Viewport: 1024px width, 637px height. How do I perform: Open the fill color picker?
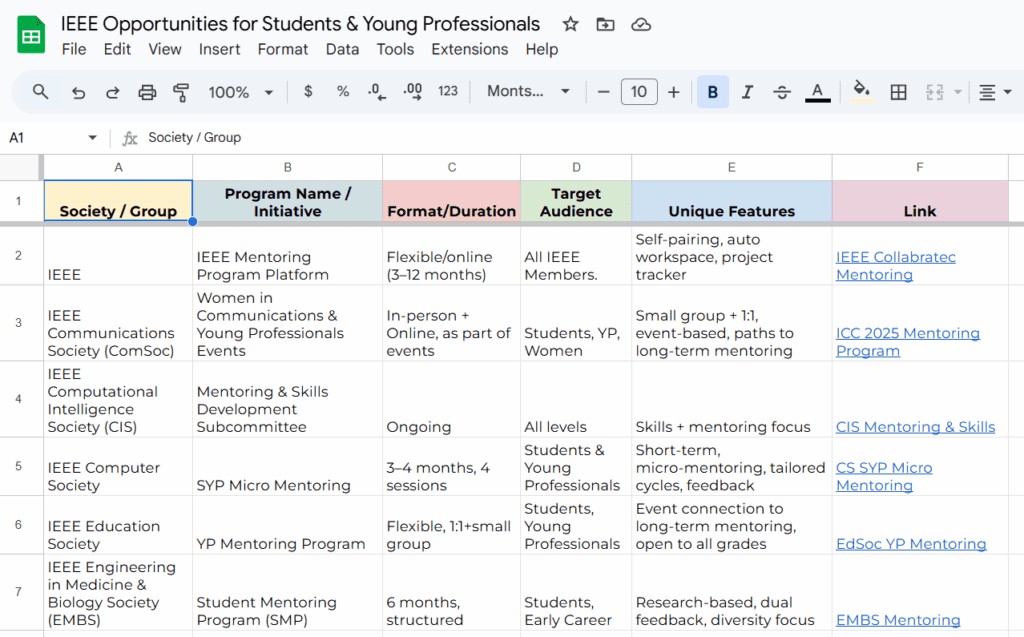pyautogui.click(x=860, y=92)
